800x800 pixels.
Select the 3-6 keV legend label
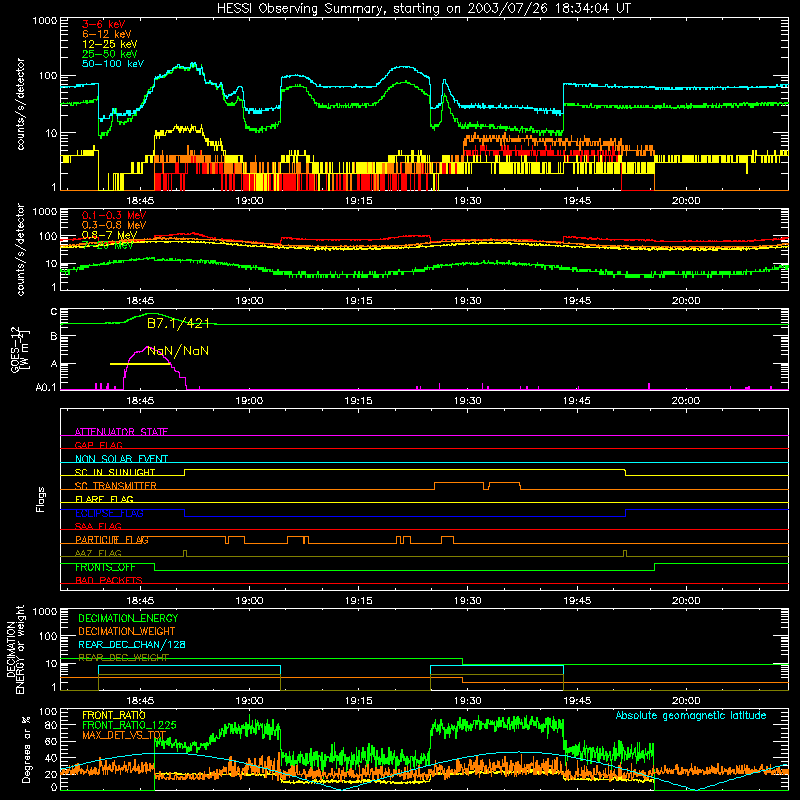tap(104, 24)
